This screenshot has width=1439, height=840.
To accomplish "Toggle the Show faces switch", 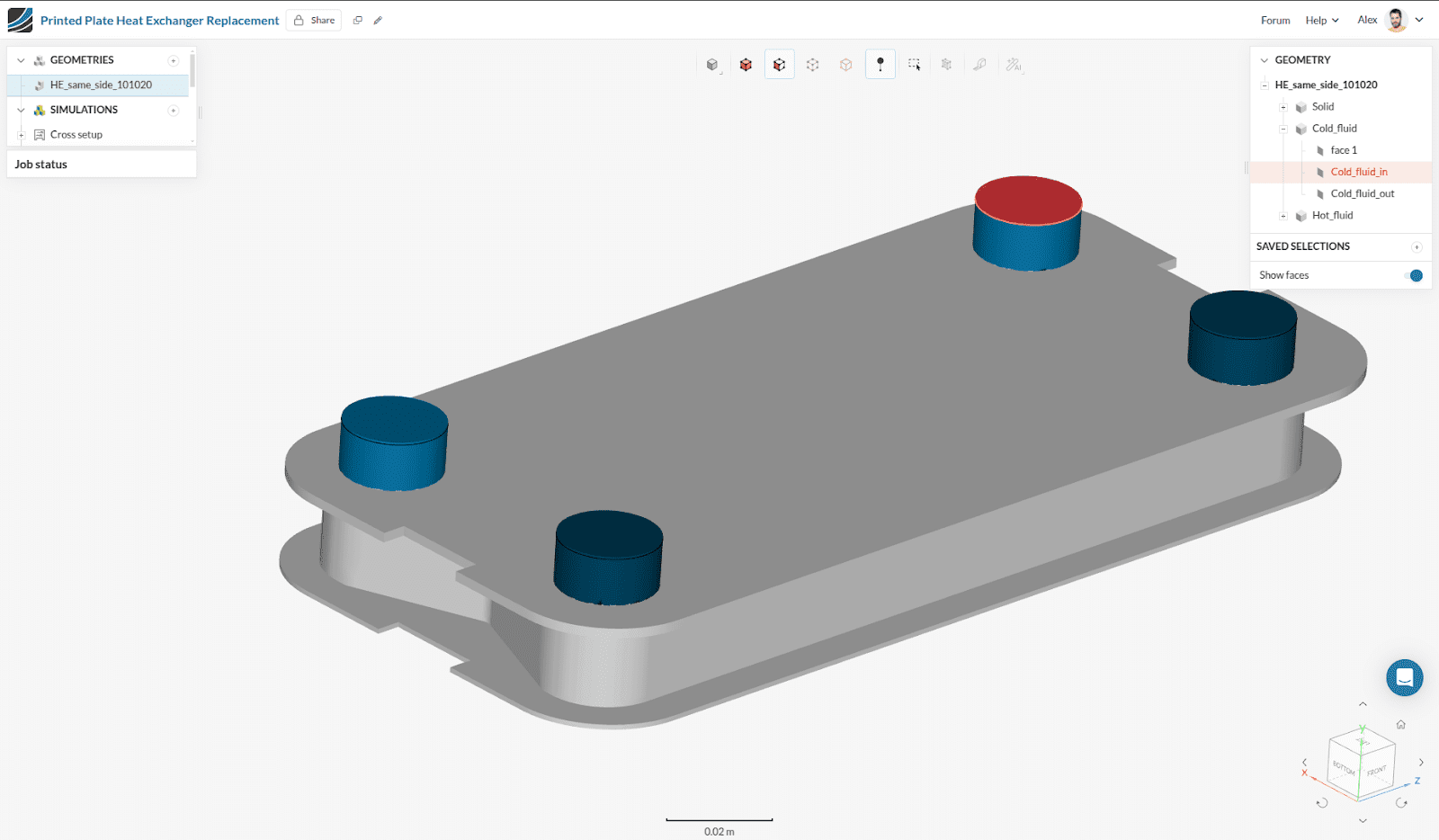I will [x=1415, y=275].
